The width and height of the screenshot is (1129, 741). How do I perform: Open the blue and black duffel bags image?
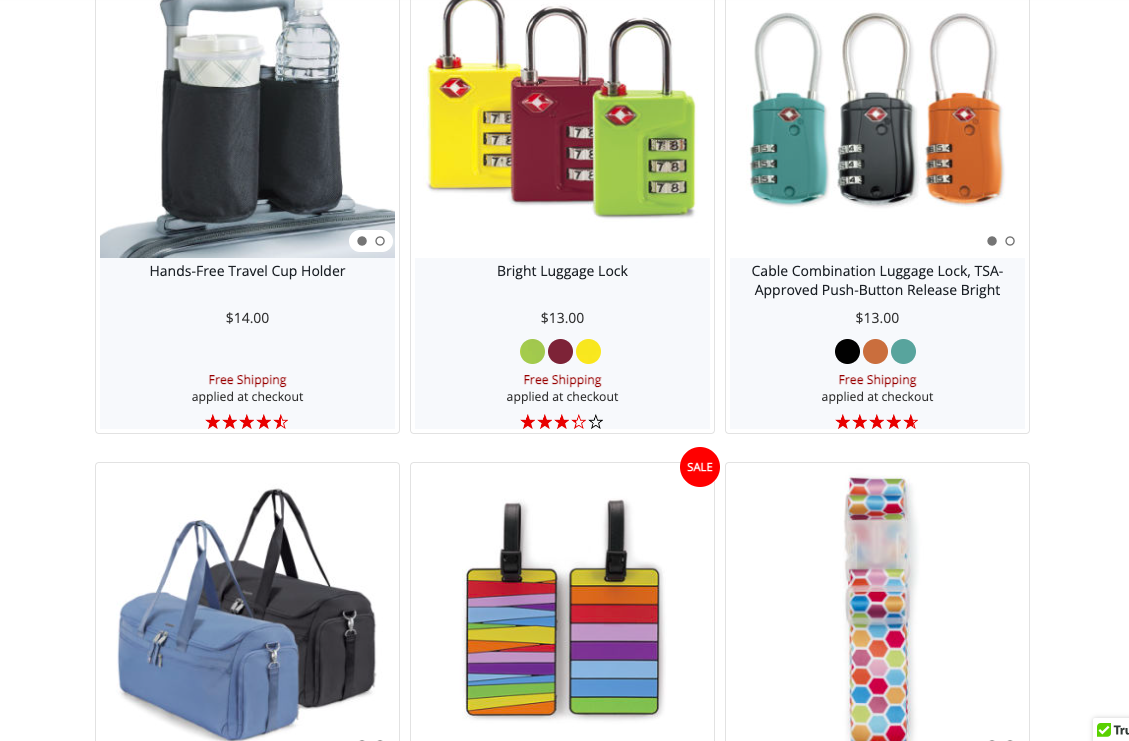tap(247, 614)
